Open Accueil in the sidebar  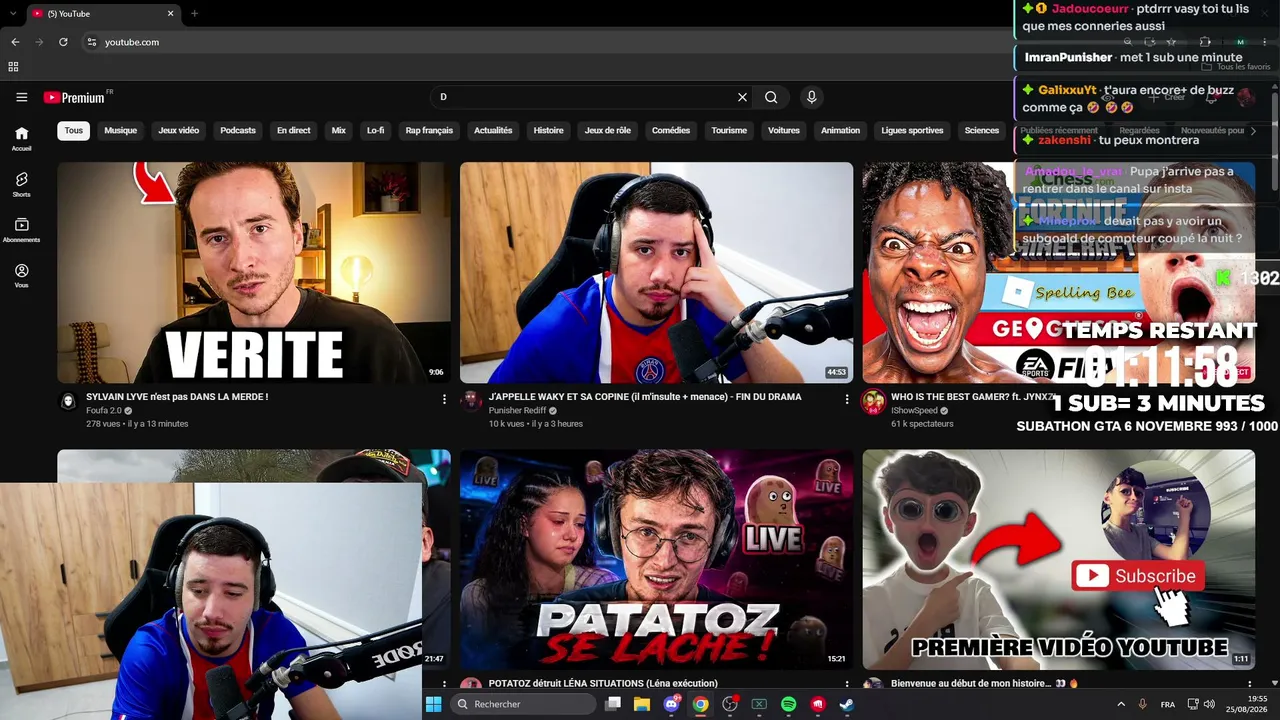click(x=21, y=139)
